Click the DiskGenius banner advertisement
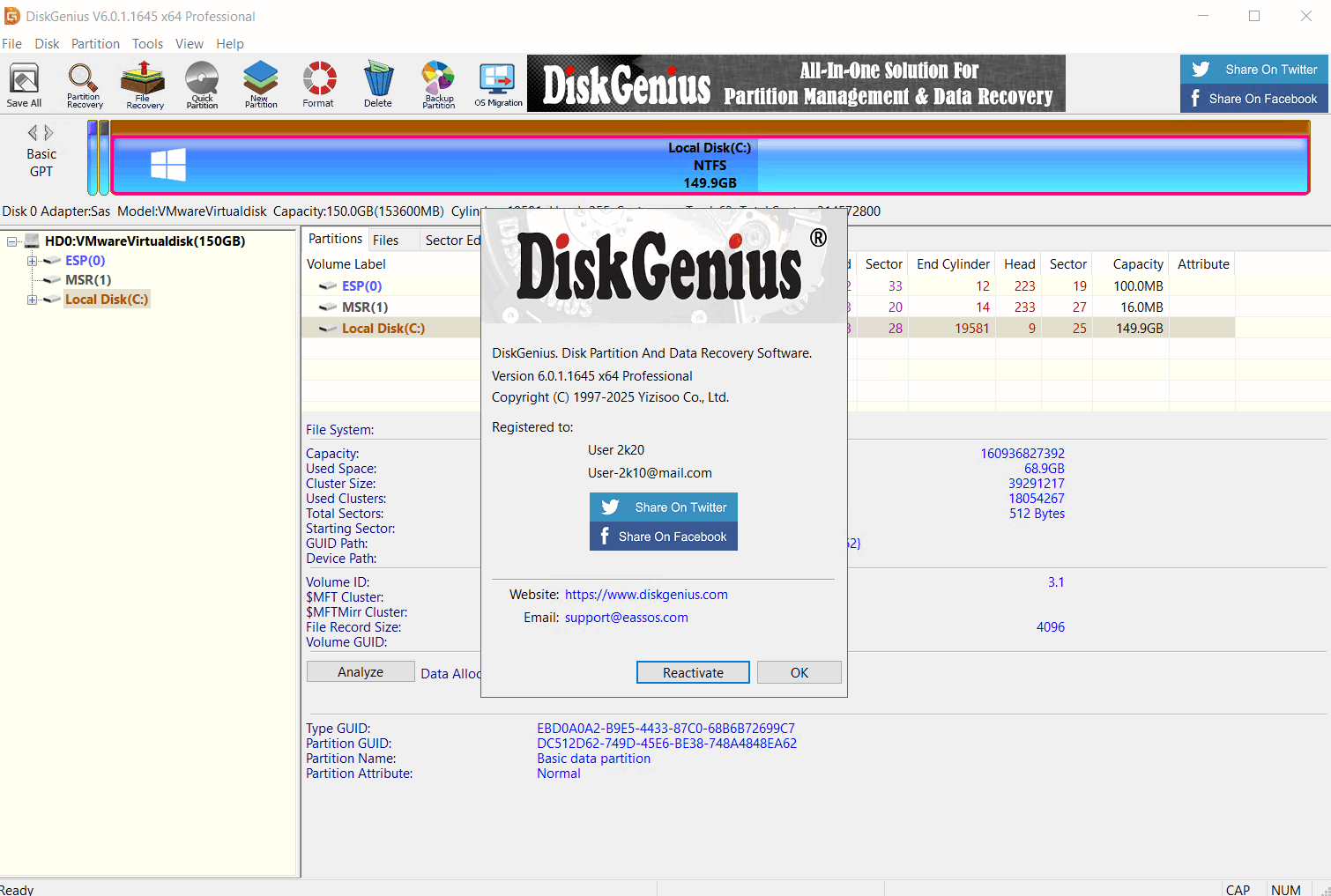 coord(796,84)
